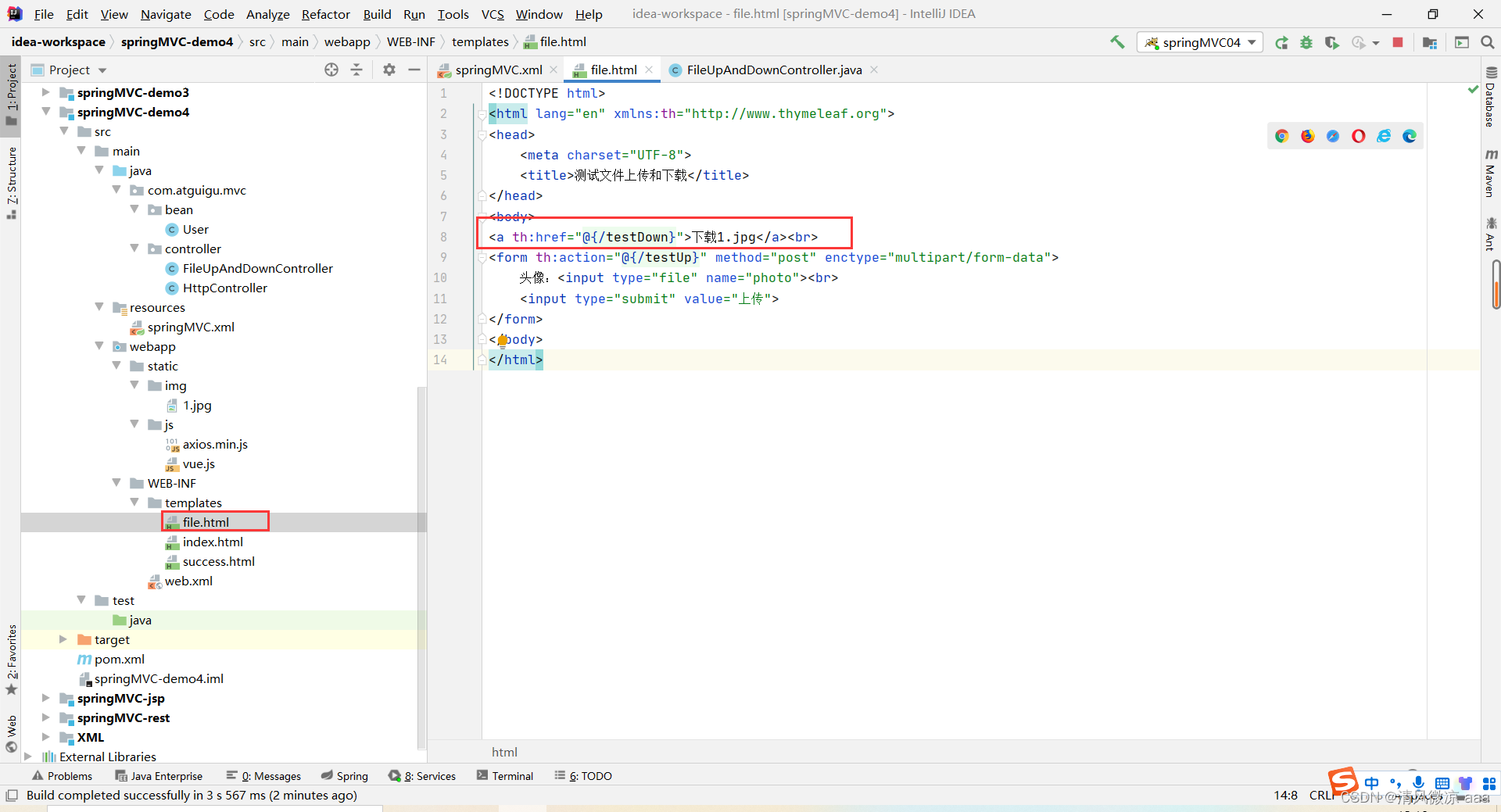Select pom.xml in project tree
This screenshot has width=1501, height=812.
point(111,659)
